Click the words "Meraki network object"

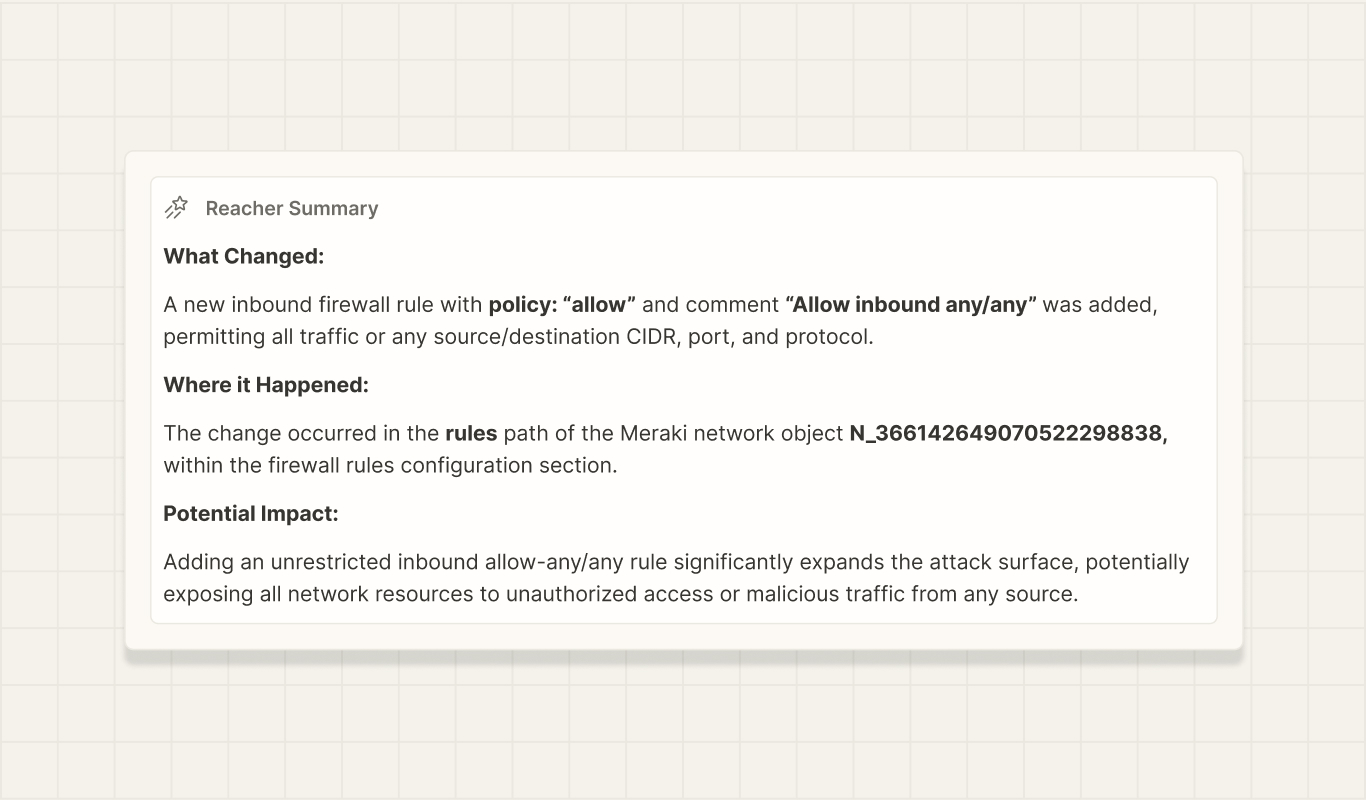coord(732,433)
